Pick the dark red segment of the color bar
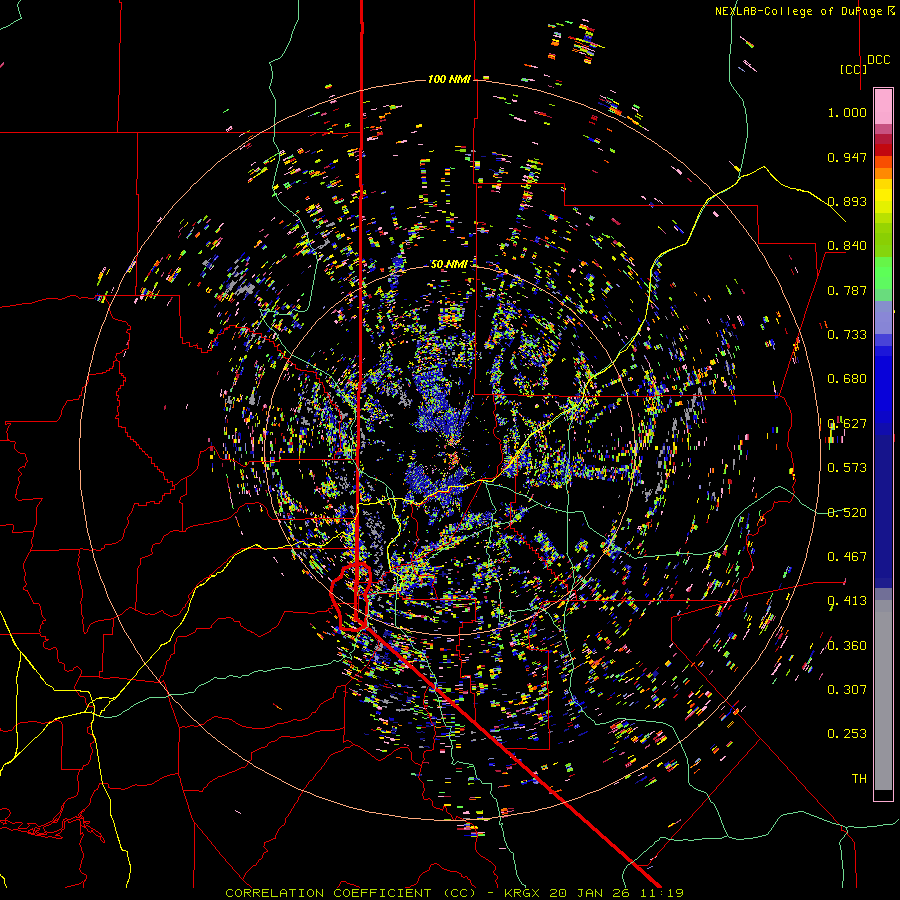 tap(883, 150)
